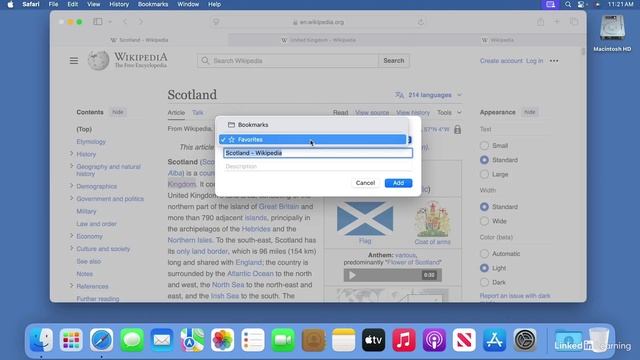The height and width of the screenshot is (360, 640).
Task: Open new tab with plus icon
Action: tap(557, 22)
